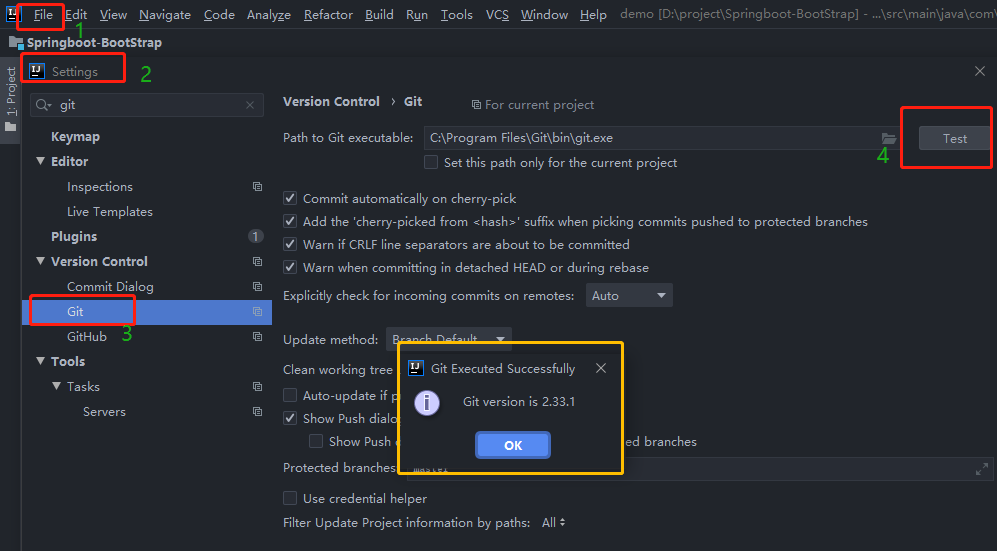The height and width of the screenshot is (551, 997).
Task: Click the copy icon beside Inspections
Action: 257,187
